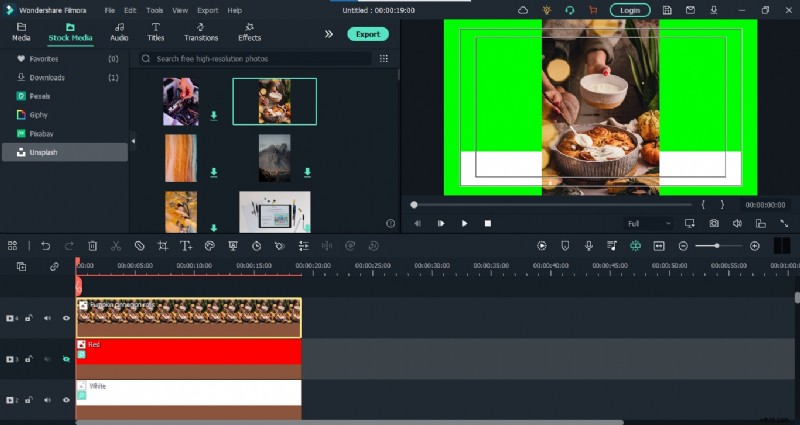Viewport: 800px width, 425px height.
Task: Save project with the floppy disk icon
Action: [667, 10]
